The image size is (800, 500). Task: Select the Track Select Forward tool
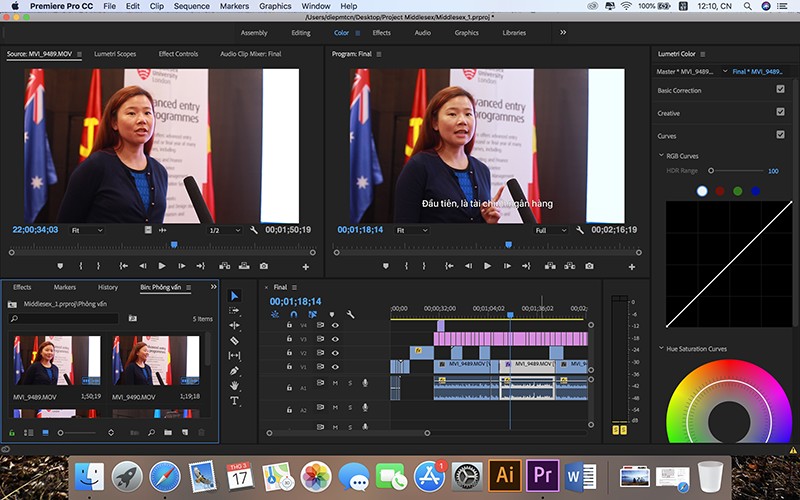coord(234,311)
